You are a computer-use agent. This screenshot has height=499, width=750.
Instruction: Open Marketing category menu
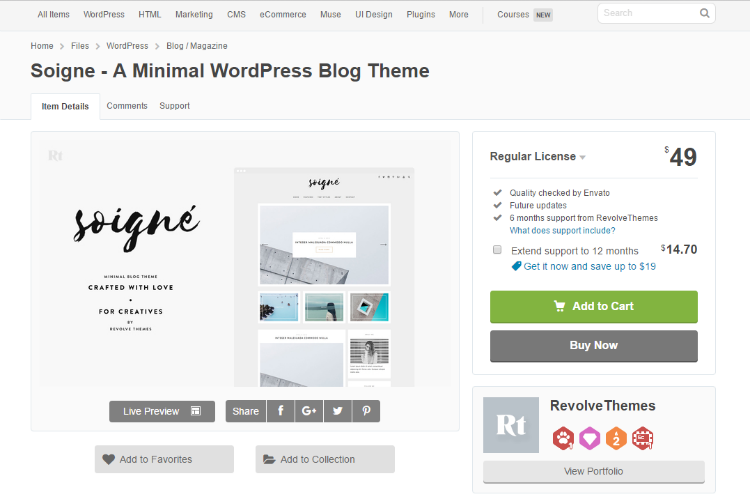194,14
